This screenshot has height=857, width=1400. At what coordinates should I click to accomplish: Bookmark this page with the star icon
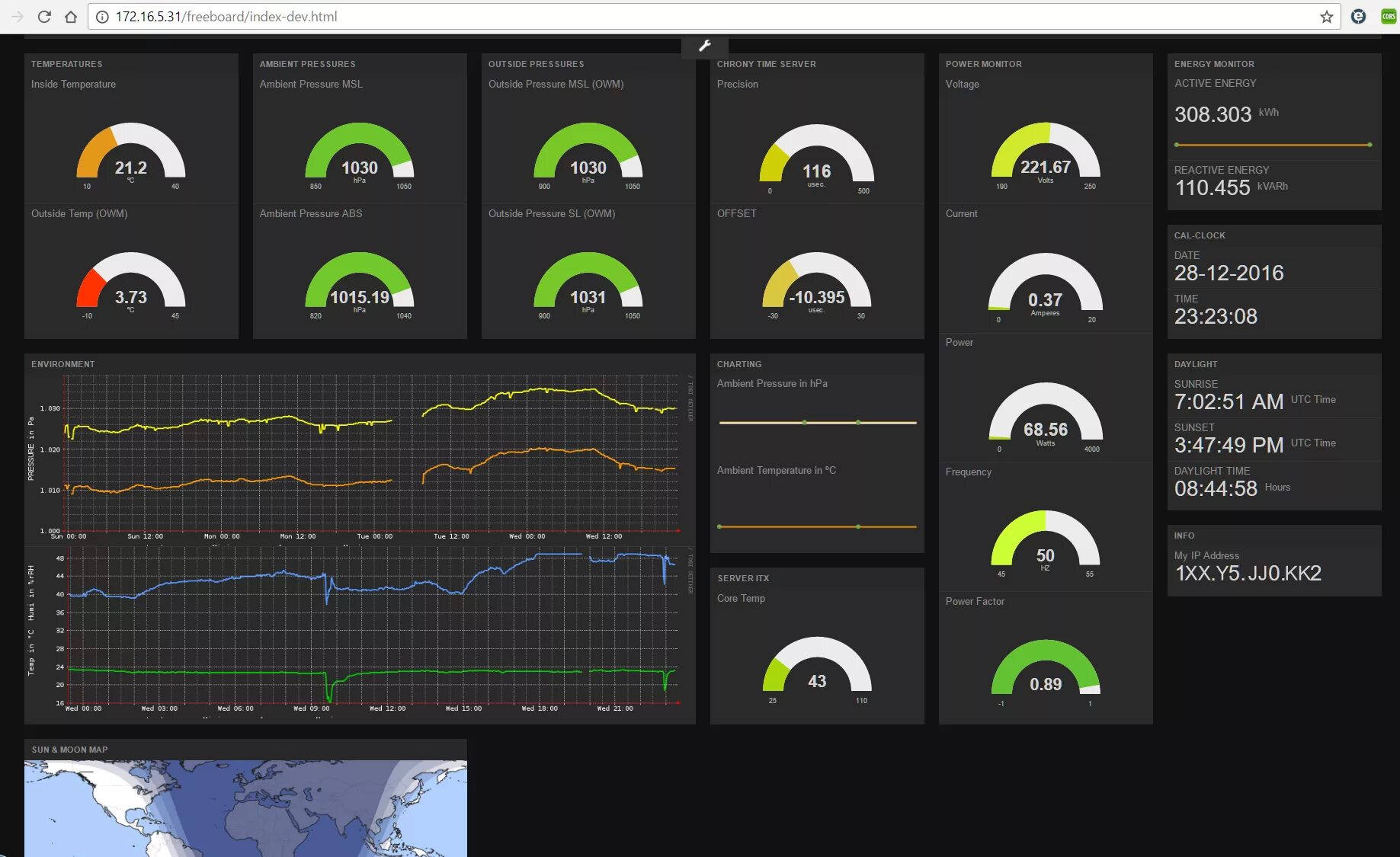click(1327, 17)
